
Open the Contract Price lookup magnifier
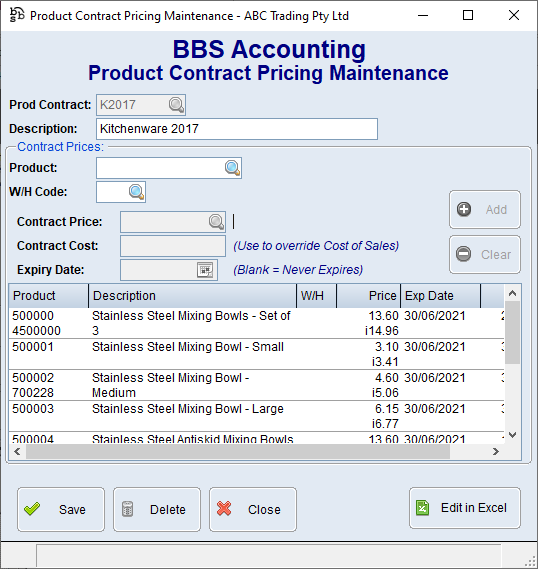[216, 222]
